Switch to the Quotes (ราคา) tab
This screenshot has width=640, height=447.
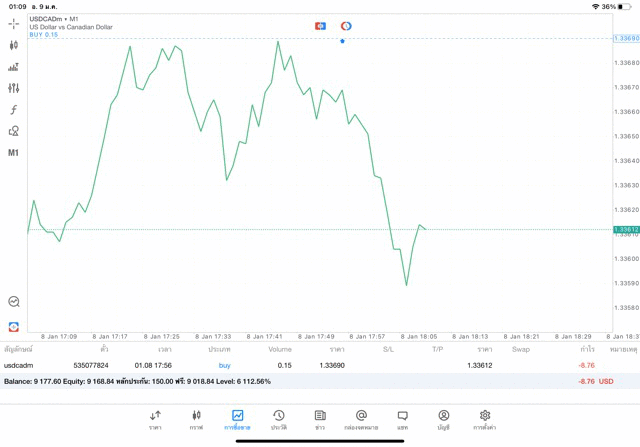(x=155, y=419)
